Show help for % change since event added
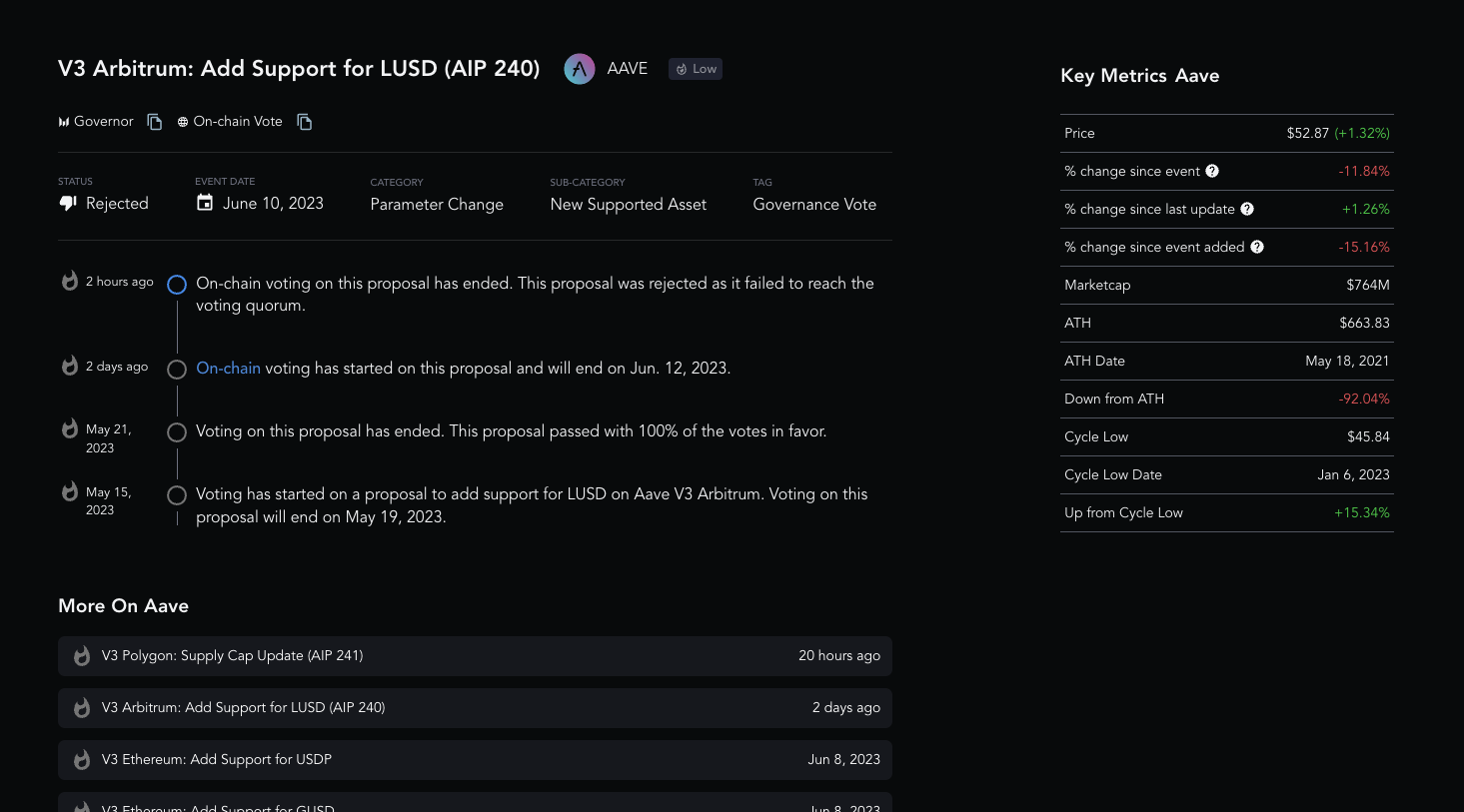 pyautogui.click(x=1257, y=247)
